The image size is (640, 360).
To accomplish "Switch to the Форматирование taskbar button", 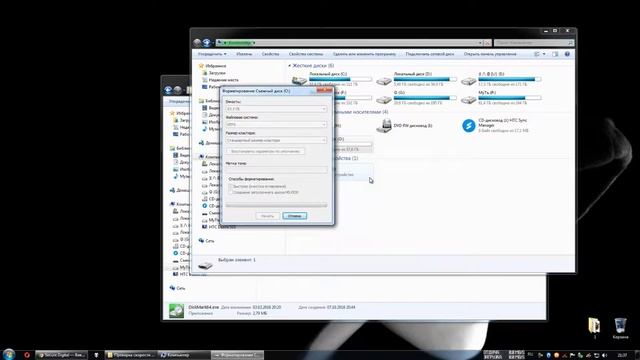I will 238,355.
